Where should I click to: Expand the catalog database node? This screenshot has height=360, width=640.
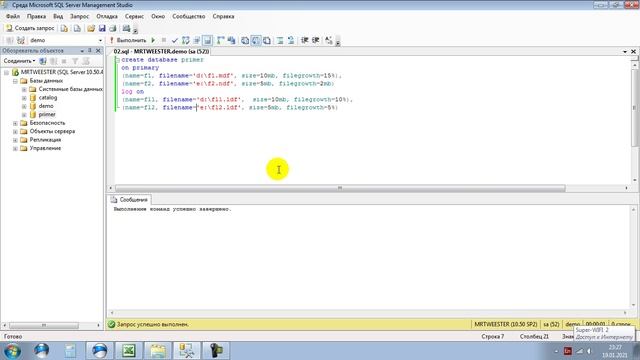coord(24,98)
